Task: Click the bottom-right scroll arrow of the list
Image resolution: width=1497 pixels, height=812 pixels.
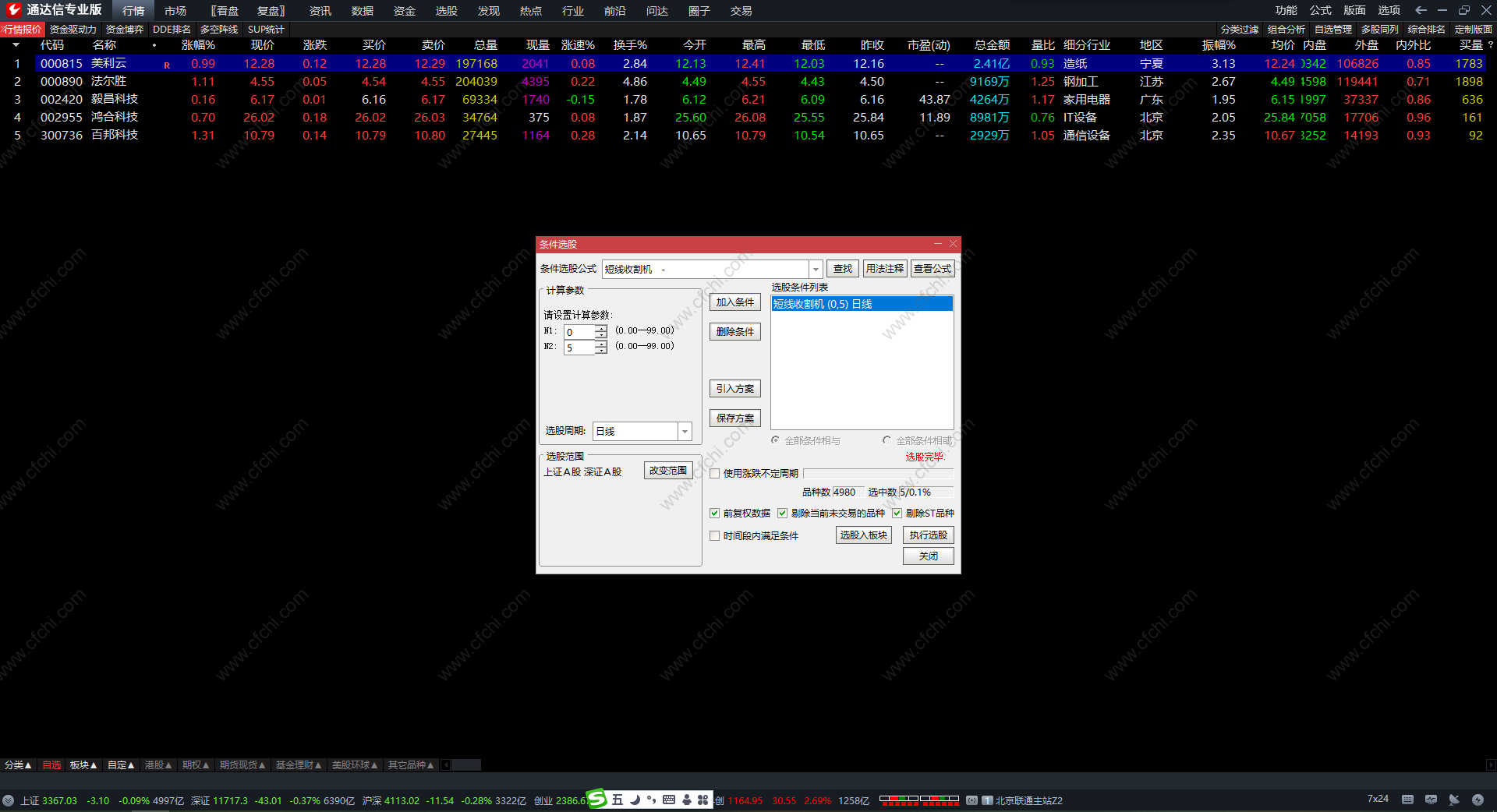Action: click(x=1491, y=765)
